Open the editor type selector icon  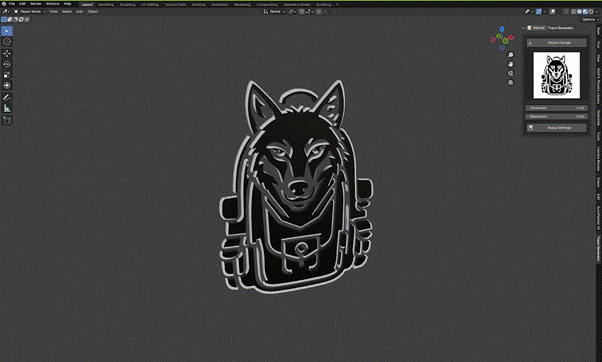5,12
